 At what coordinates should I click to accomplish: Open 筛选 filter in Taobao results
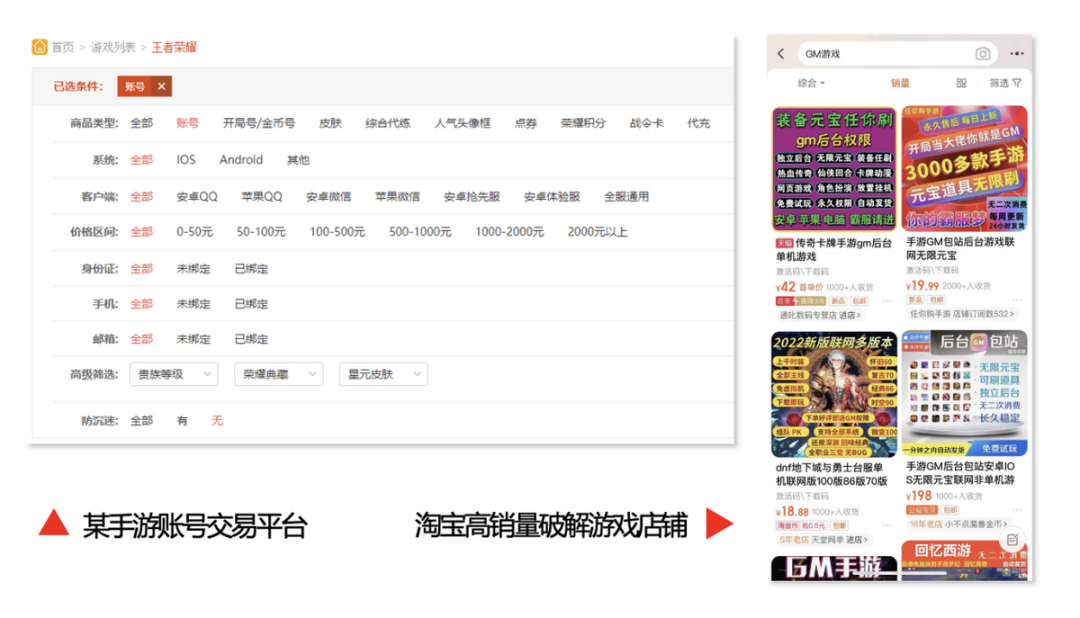point(1006,83)
